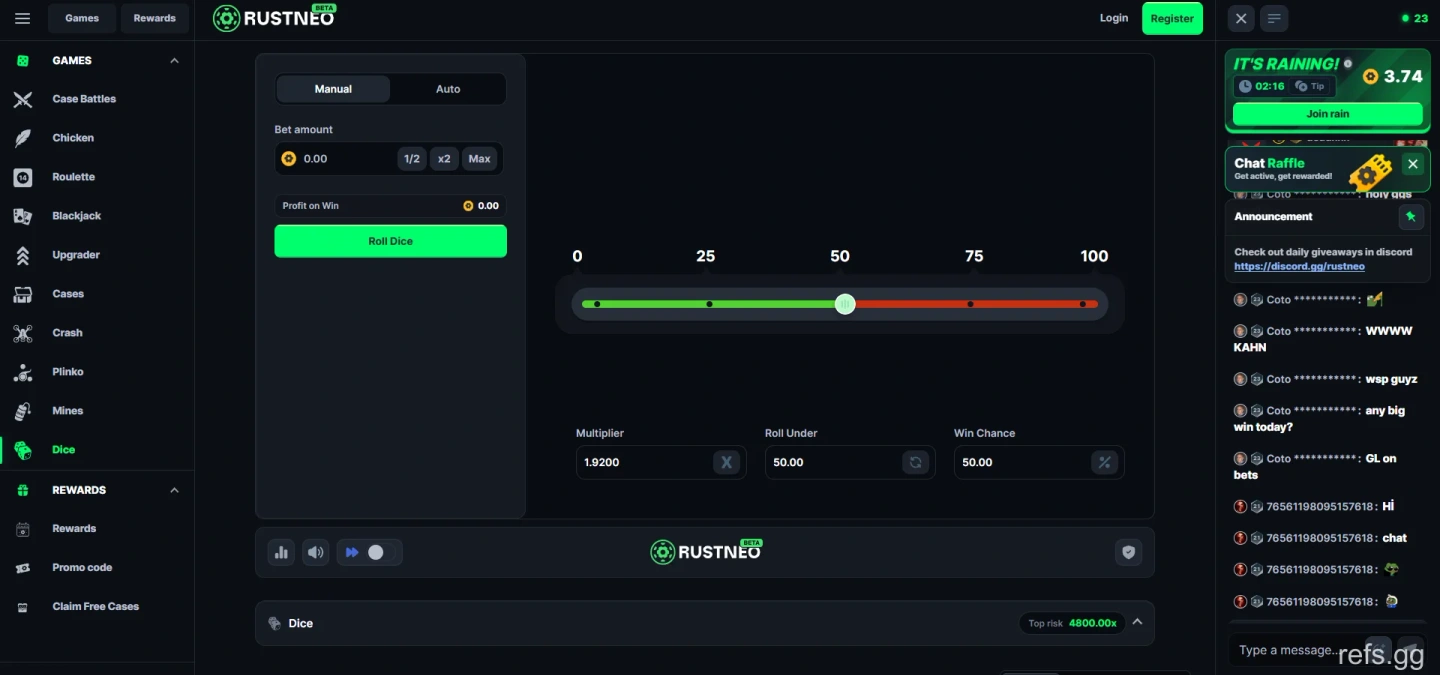Viewport: 1440px width, 675px height.
Task: Open Promo code page
Action: pos(82,568)
